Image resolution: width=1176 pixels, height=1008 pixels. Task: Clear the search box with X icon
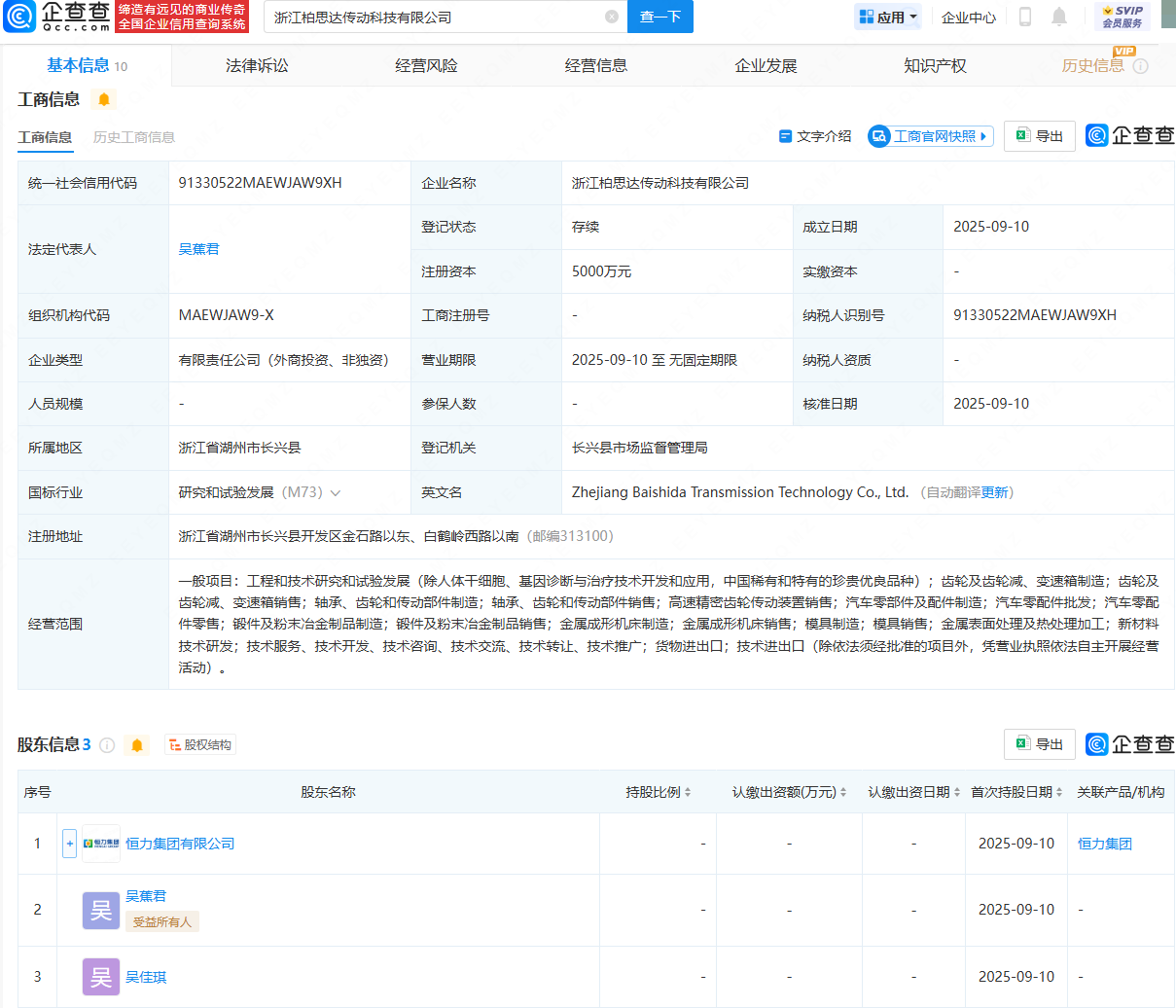click(612, 17)
